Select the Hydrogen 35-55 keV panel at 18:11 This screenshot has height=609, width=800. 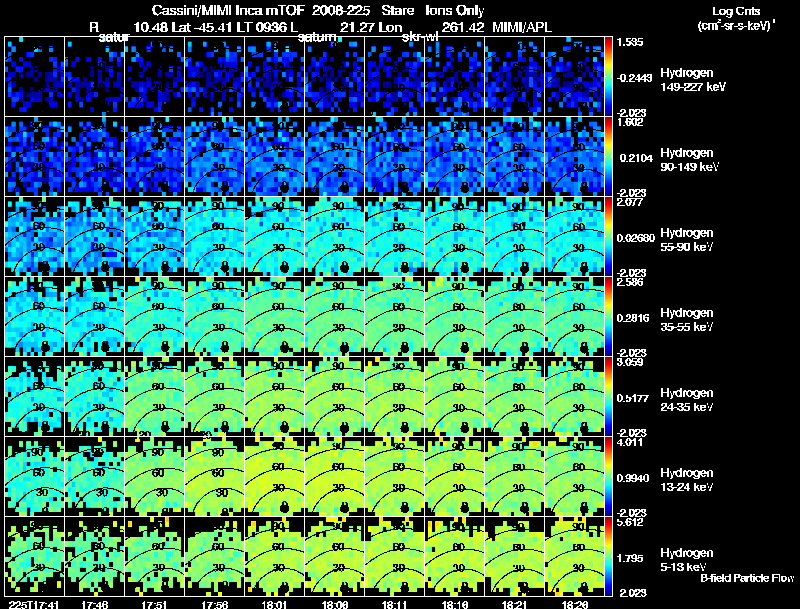coord(394,317)
